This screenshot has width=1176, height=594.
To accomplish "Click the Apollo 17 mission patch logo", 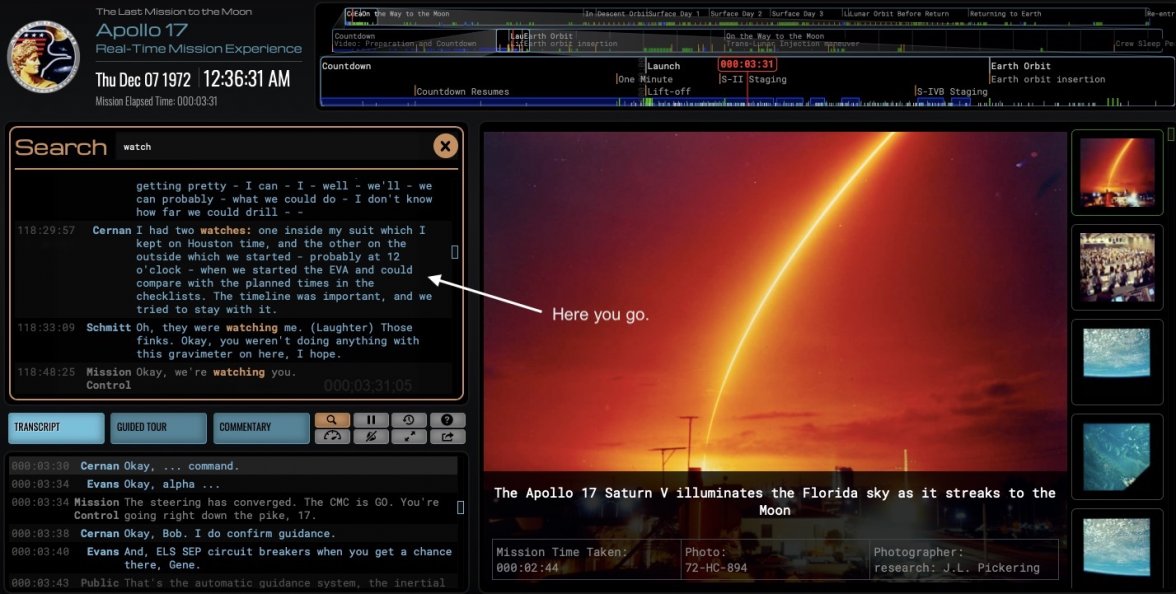I will pyautogui.click(x=43, y=56).
